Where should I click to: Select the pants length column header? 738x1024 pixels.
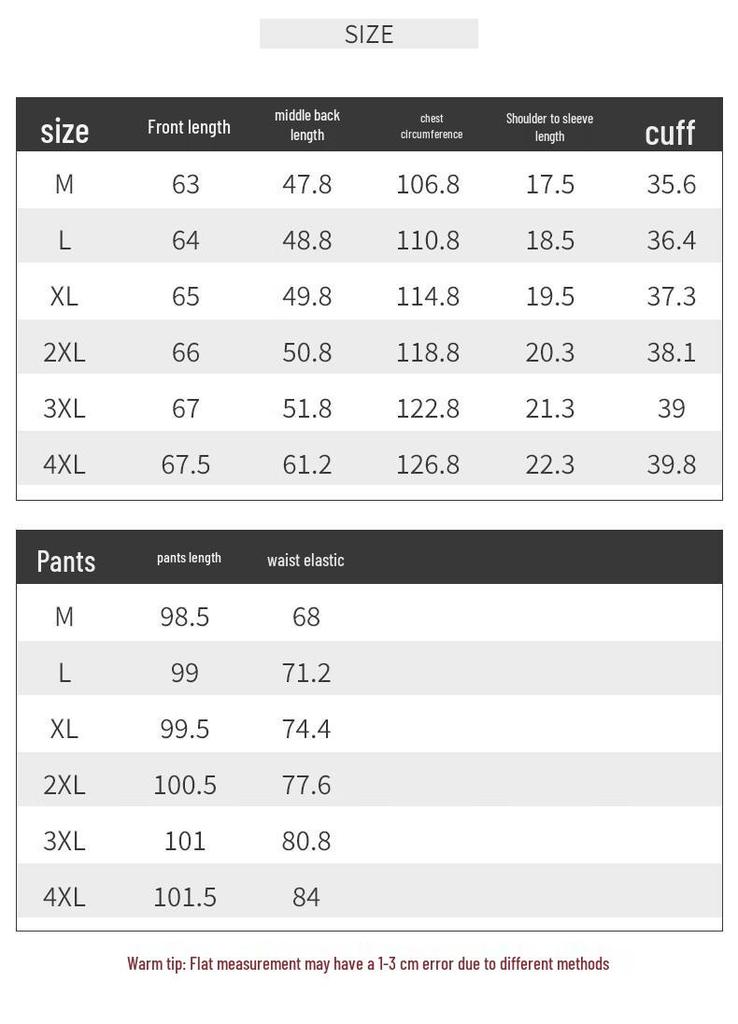tap(189, 558)
